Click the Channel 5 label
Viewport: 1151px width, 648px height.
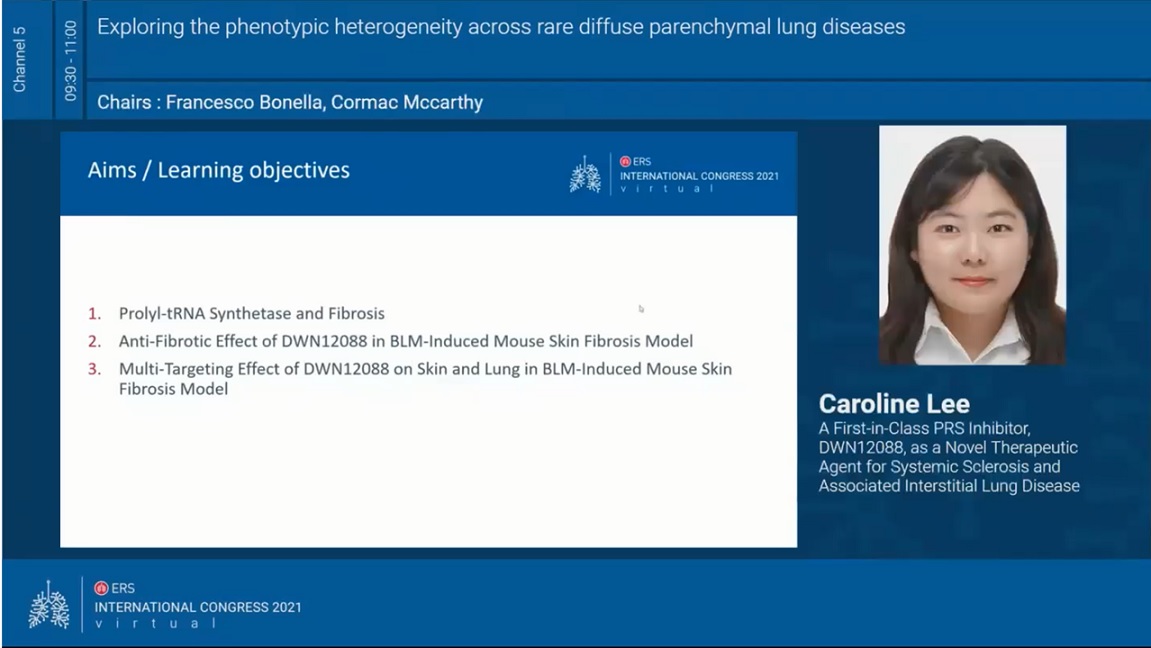20,60
